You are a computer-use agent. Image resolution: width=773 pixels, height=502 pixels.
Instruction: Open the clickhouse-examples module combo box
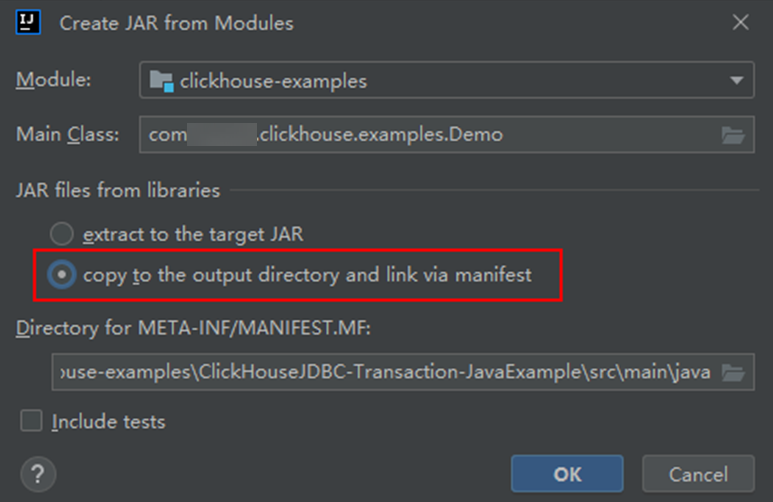[447, 80]
